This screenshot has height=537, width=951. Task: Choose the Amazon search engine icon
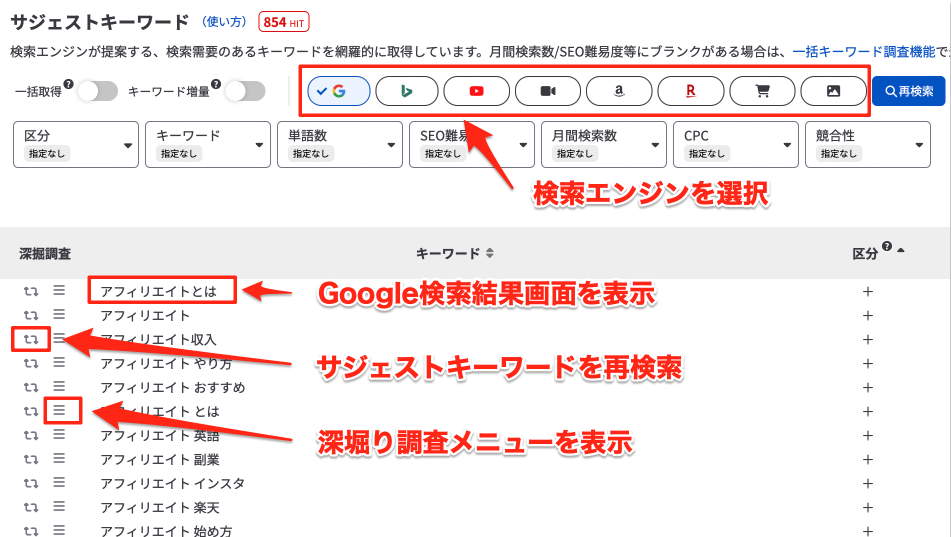[619, 91]
